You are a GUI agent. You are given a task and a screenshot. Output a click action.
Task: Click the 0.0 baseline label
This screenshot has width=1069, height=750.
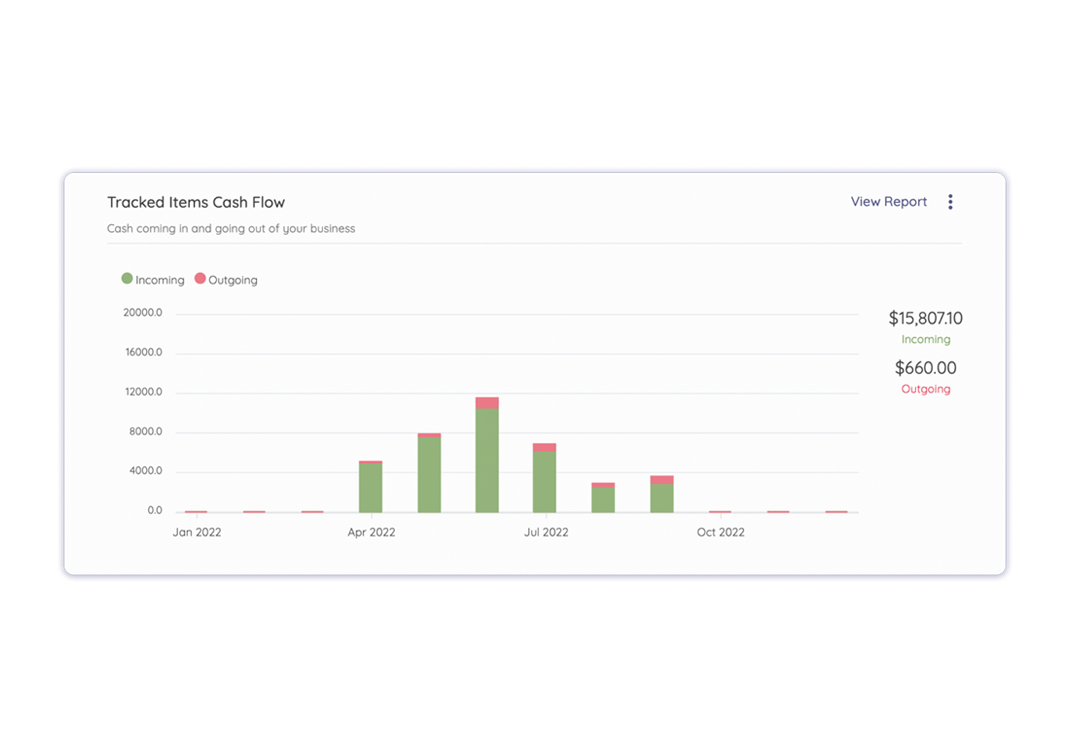[x=152, y=509]
